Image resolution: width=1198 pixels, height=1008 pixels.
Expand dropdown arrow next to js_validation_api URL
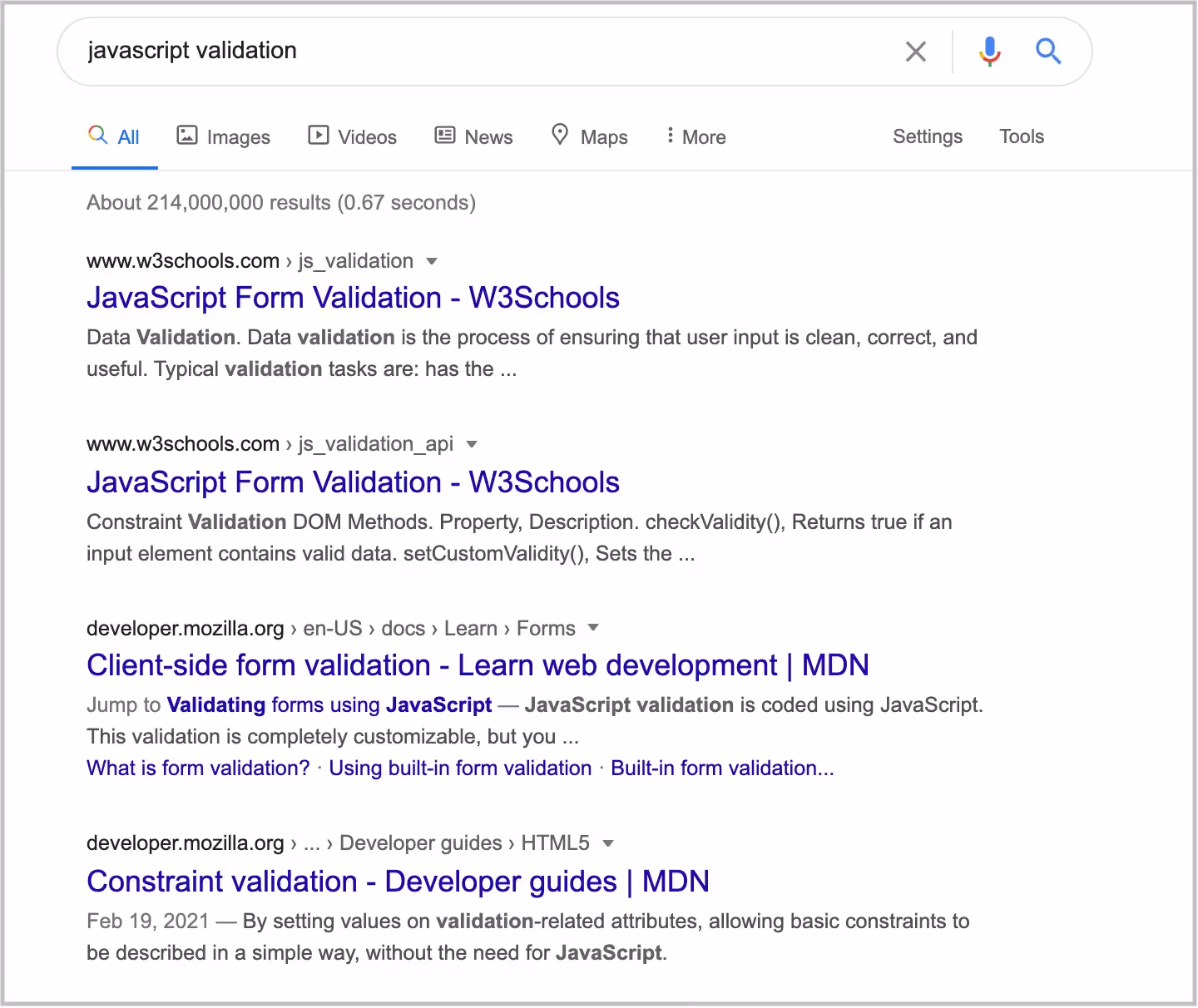click(472, 444)
